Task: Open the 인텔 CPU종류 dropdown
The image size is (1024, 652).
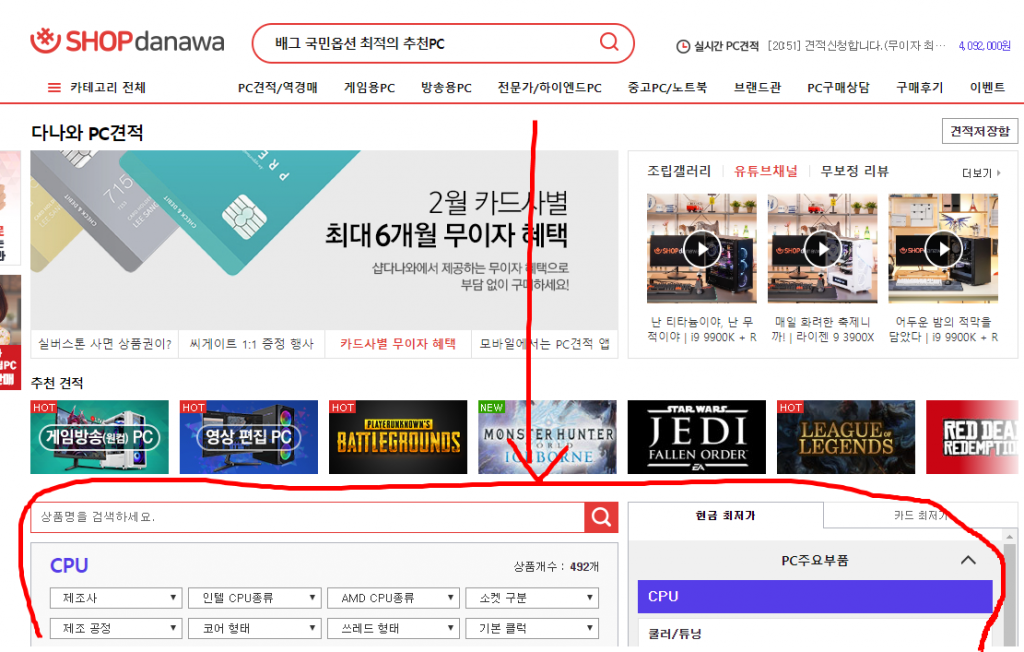Action: point(254,598)
